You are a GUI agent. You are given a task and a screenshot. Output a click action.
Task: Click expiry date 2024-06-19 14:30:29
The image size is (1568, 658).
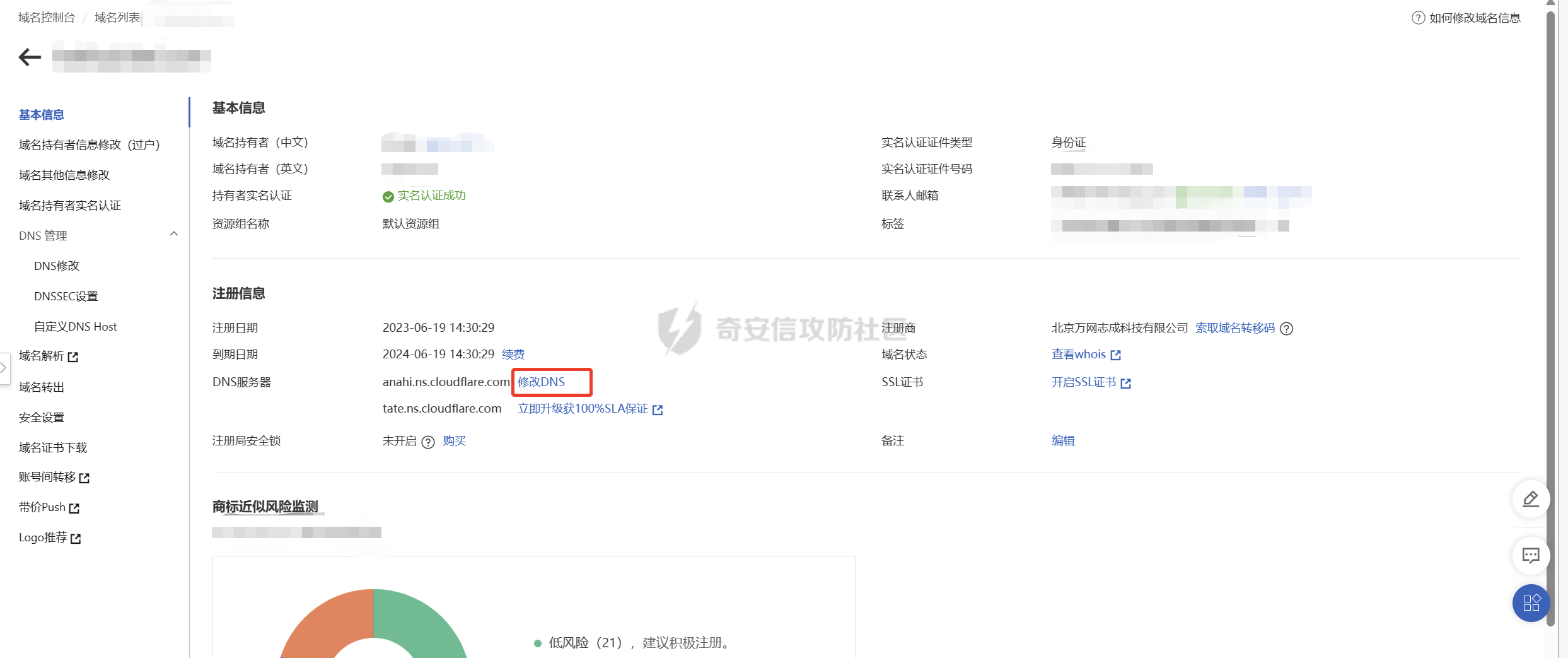438,355
